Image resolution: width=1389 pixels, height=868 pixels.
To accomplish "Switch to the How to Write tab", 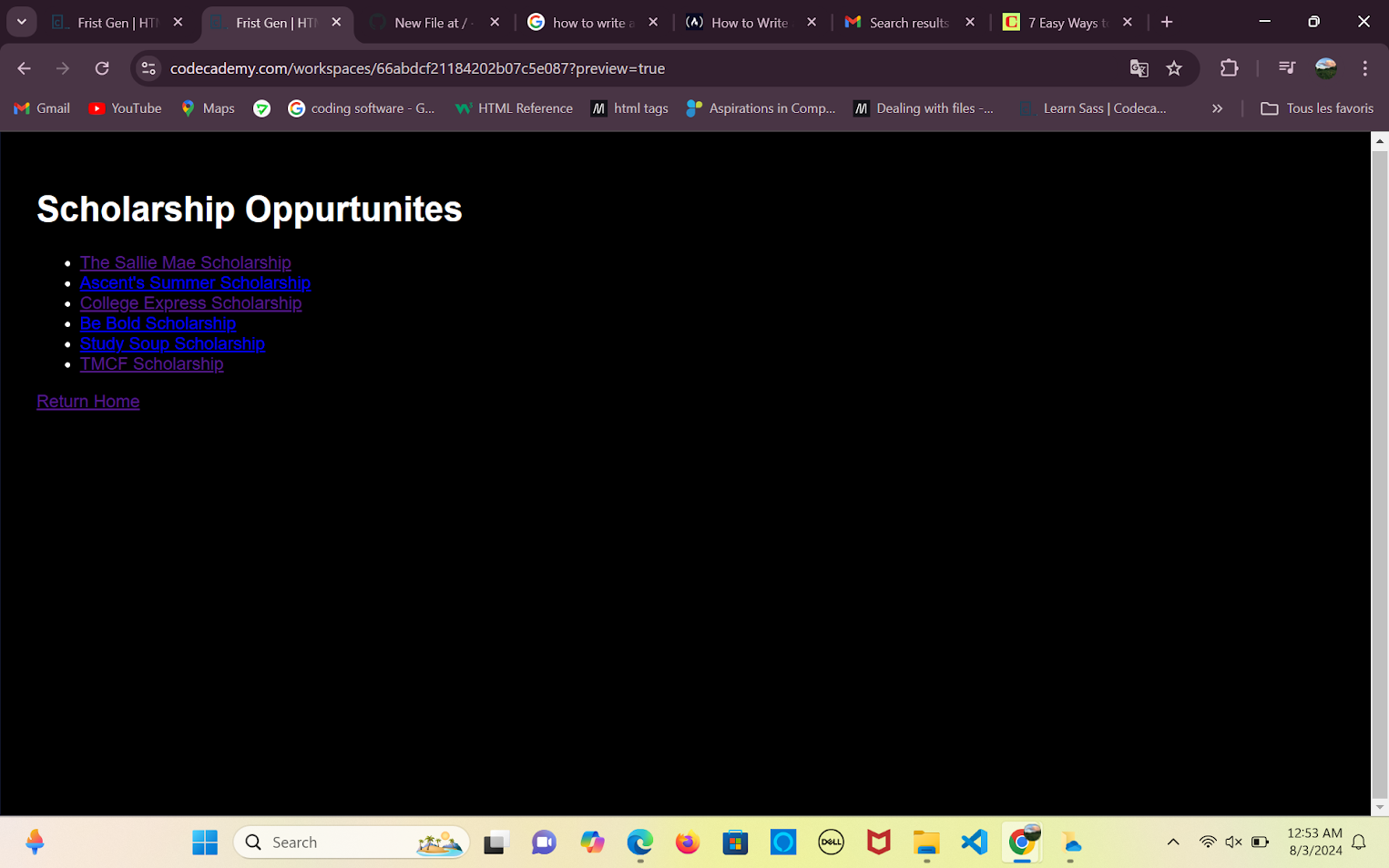I will pyautogui.click(x=752, y=23).
